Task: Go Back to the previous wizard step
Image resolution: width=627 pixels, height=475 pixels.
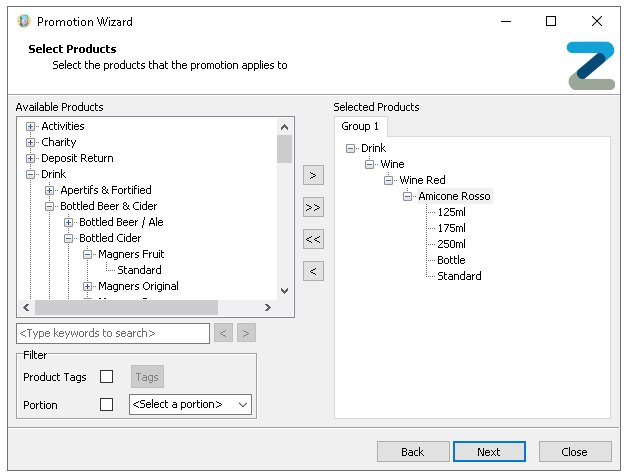Action: click(x=413, y=452)
